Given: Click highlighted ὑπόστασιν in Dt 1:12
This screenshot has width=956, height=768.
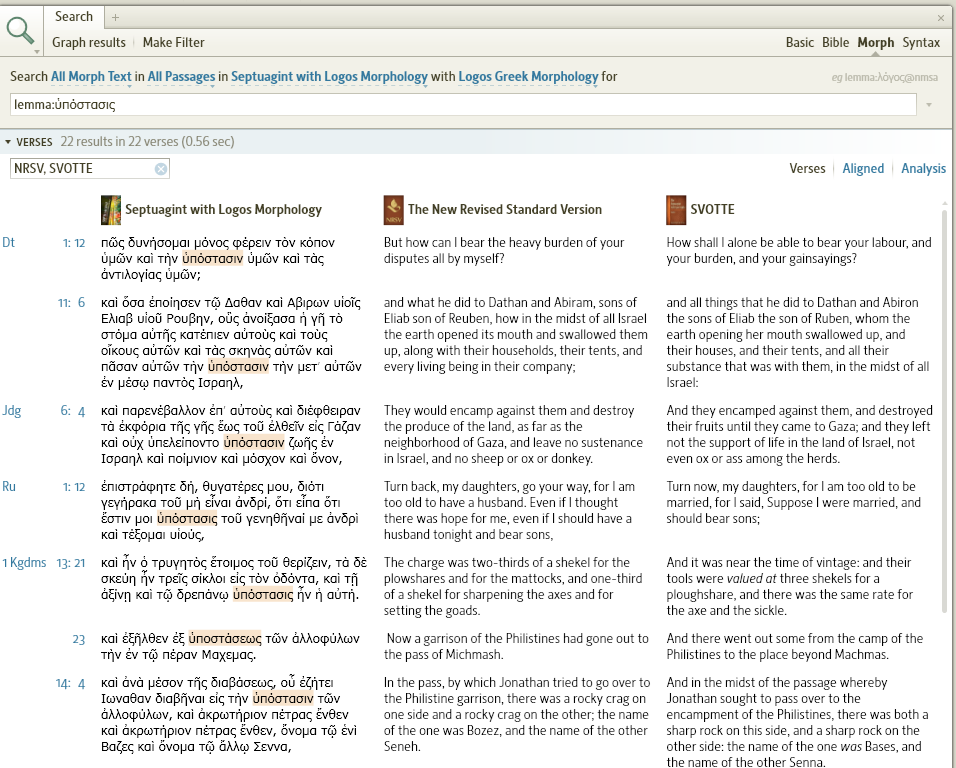Looking at the screenshot, I should (x=213, y=258).
